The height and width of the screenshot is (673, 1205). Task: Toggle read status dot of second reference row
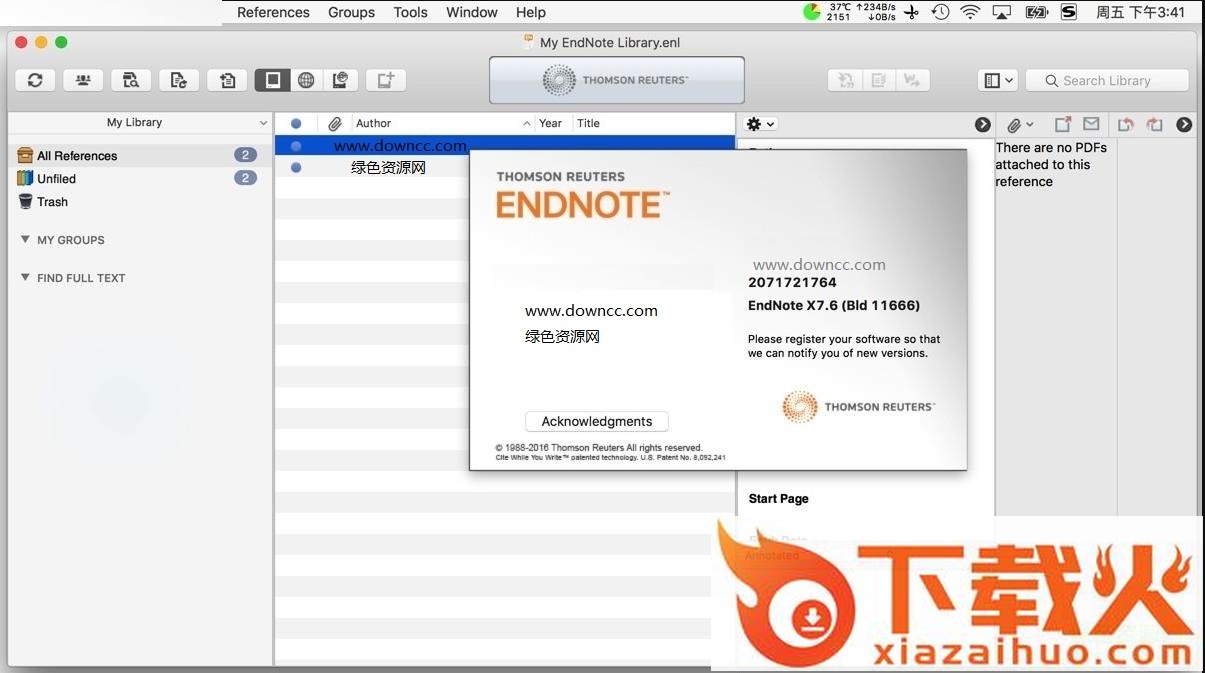(295, 167)
